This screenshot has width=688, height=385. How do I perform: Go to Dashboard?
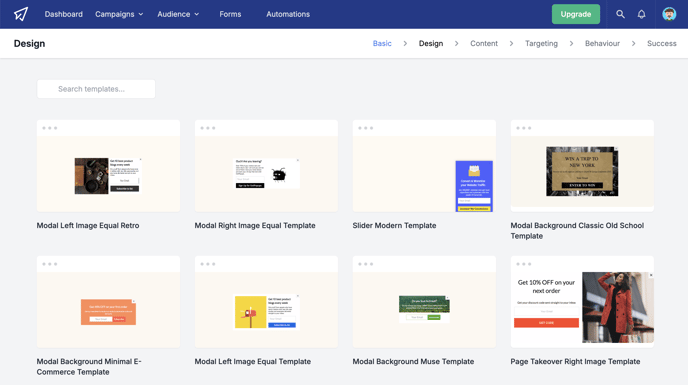[64, 14]
